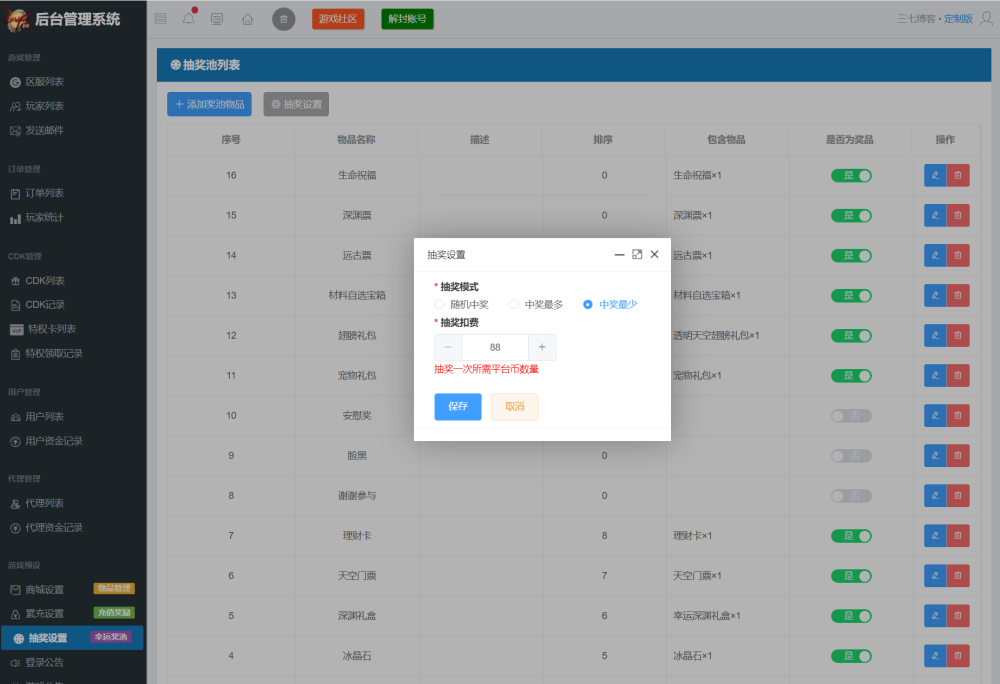Maximize the 抽奖设置 dialog

click(637, 255)
